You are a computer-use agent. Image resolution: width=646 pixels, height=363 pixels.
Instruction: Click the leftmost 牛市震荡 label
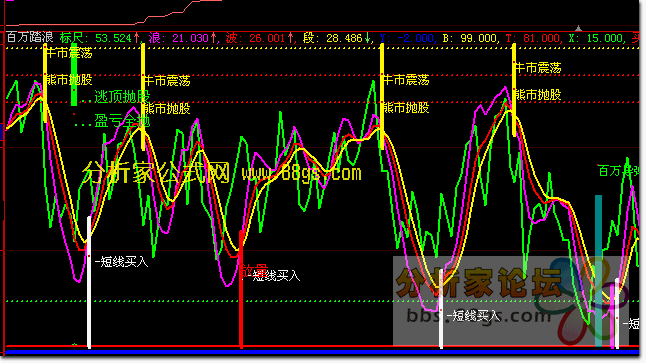[x=70, y=53]
